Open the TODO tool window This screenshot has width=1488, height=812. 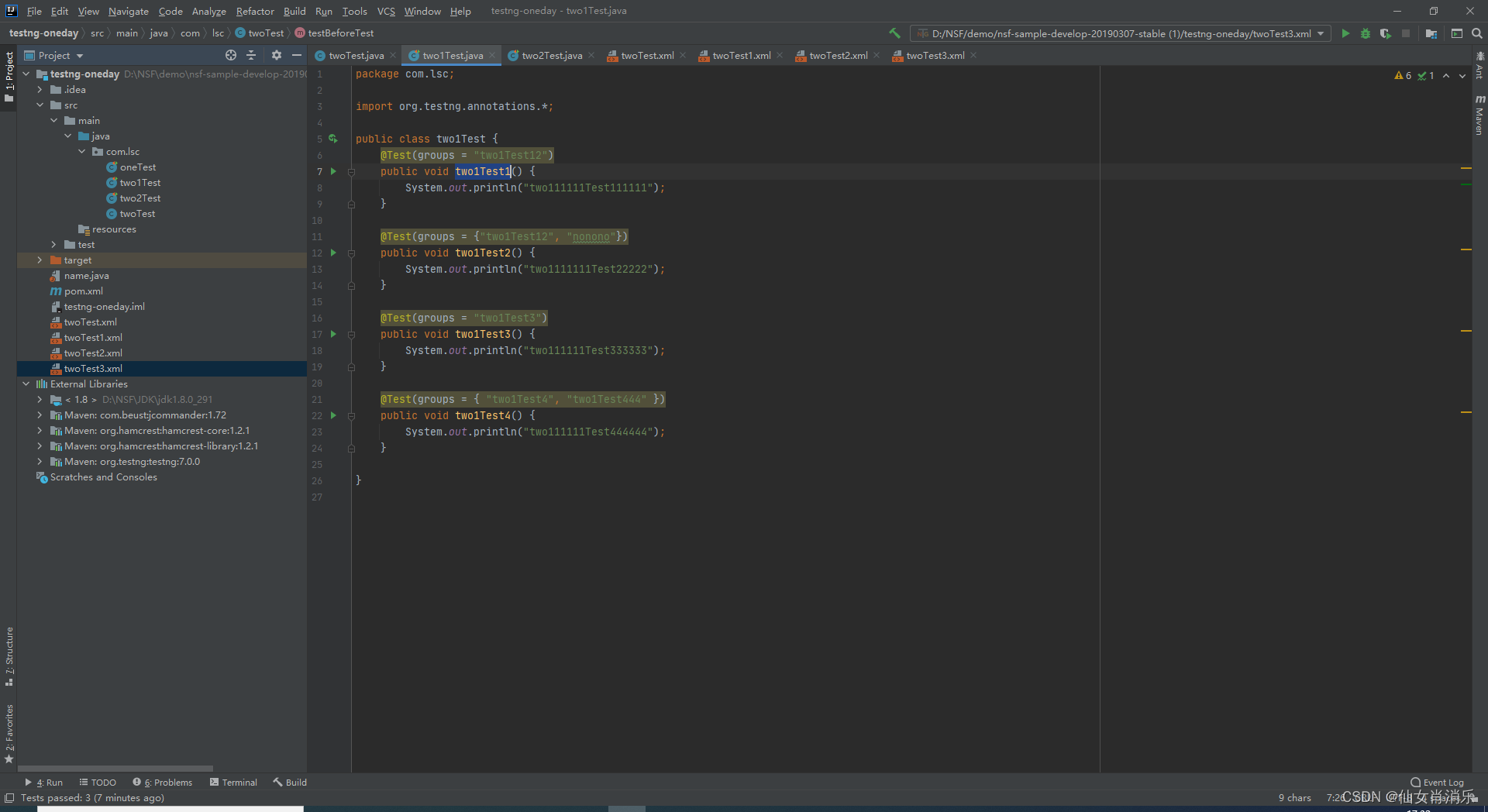98,782
